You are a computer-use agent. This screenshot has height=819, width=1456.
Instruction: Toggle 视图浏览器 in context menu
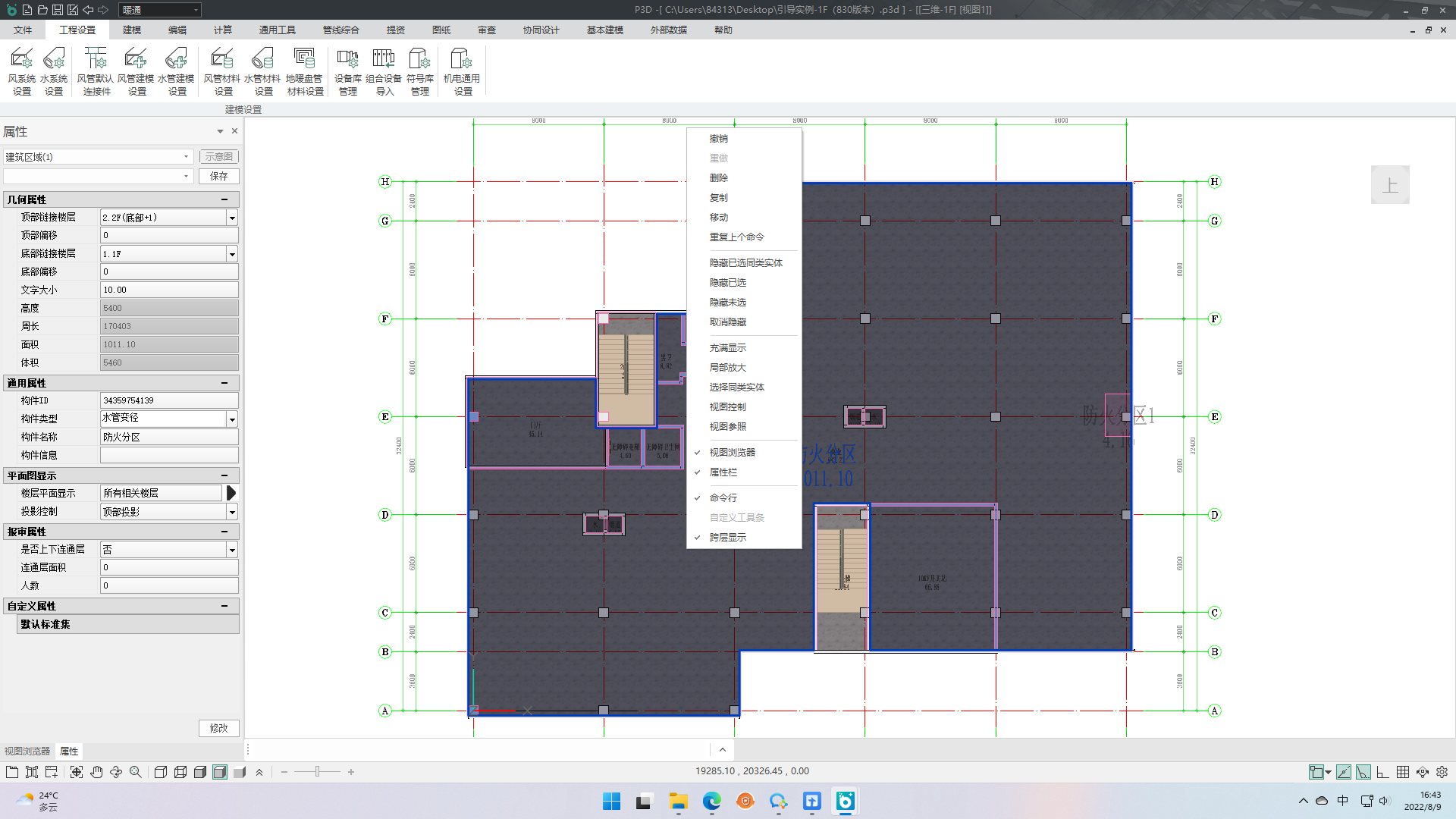tap(732, 453)
